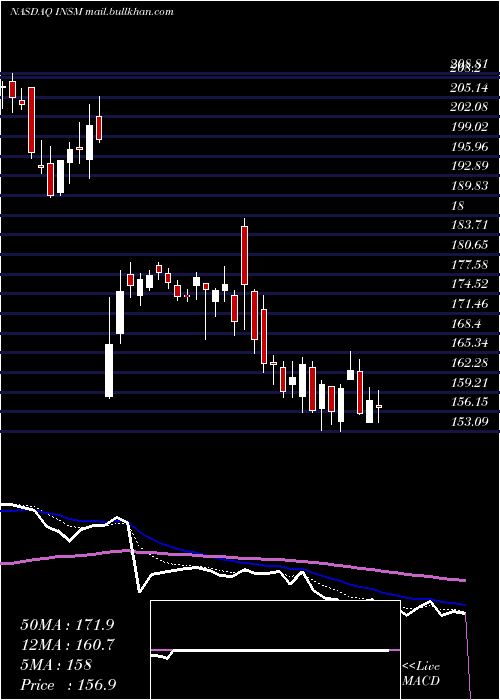The image size is (500, 700).
Task: Click the <<Live MACD label
Action: coord(421,674)
